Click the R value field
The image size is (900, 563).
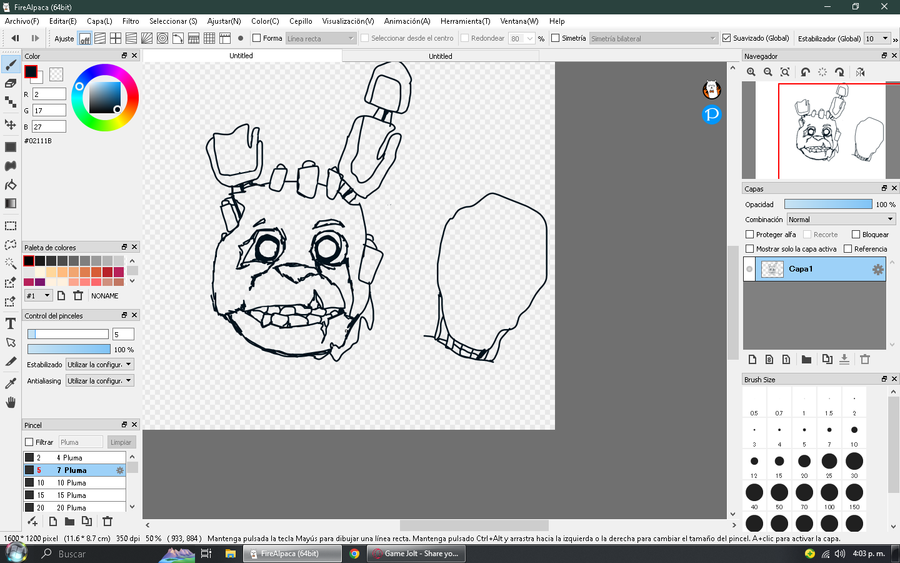(49, 94)
